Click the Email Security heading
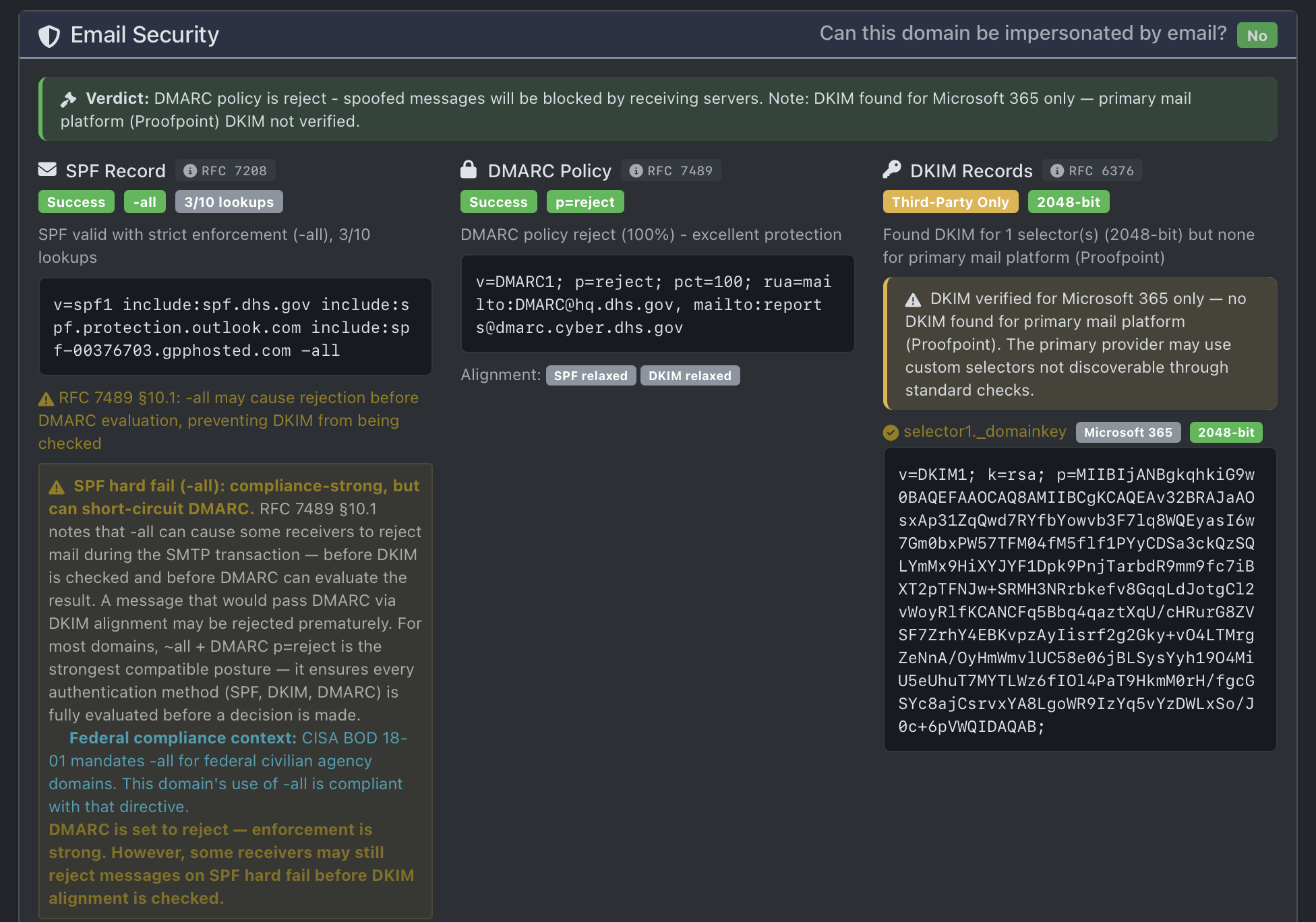Viewport: 1316px width, 922px height. tap(144, 35)
